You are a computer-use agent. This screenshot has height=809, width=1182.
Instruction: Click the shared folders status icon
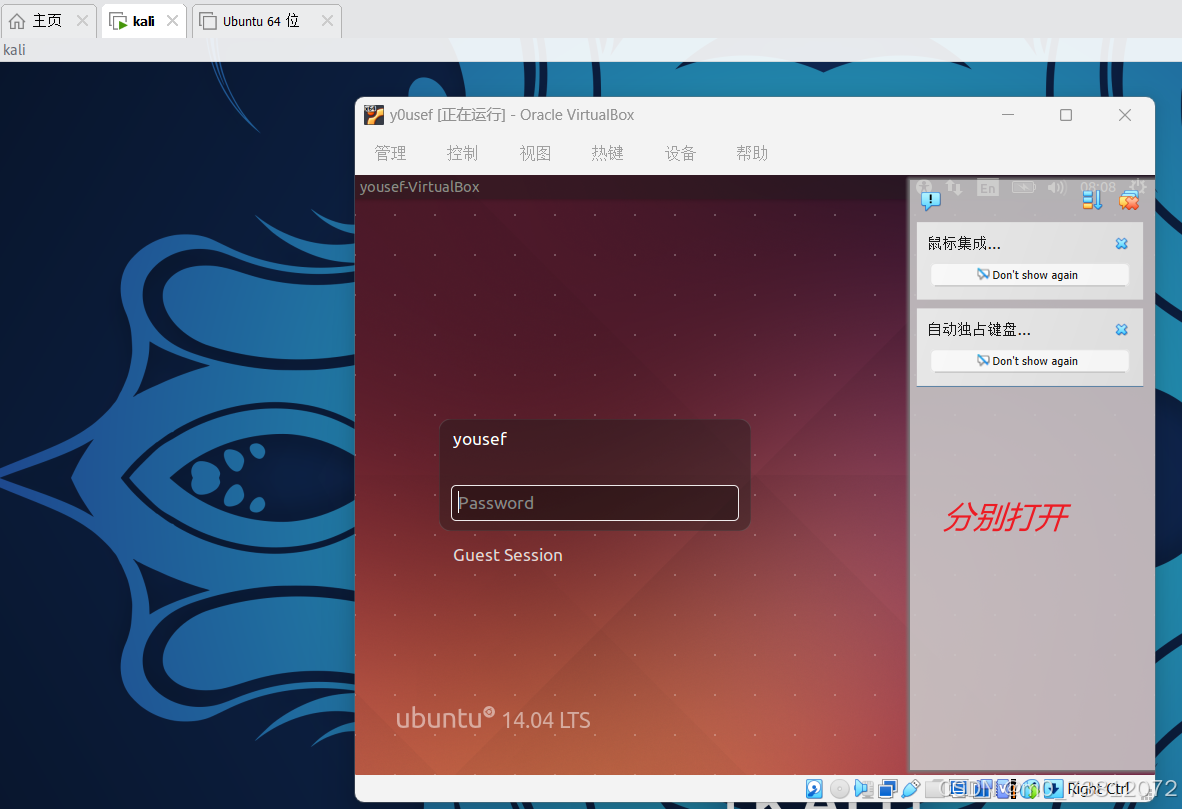[935, 789]
